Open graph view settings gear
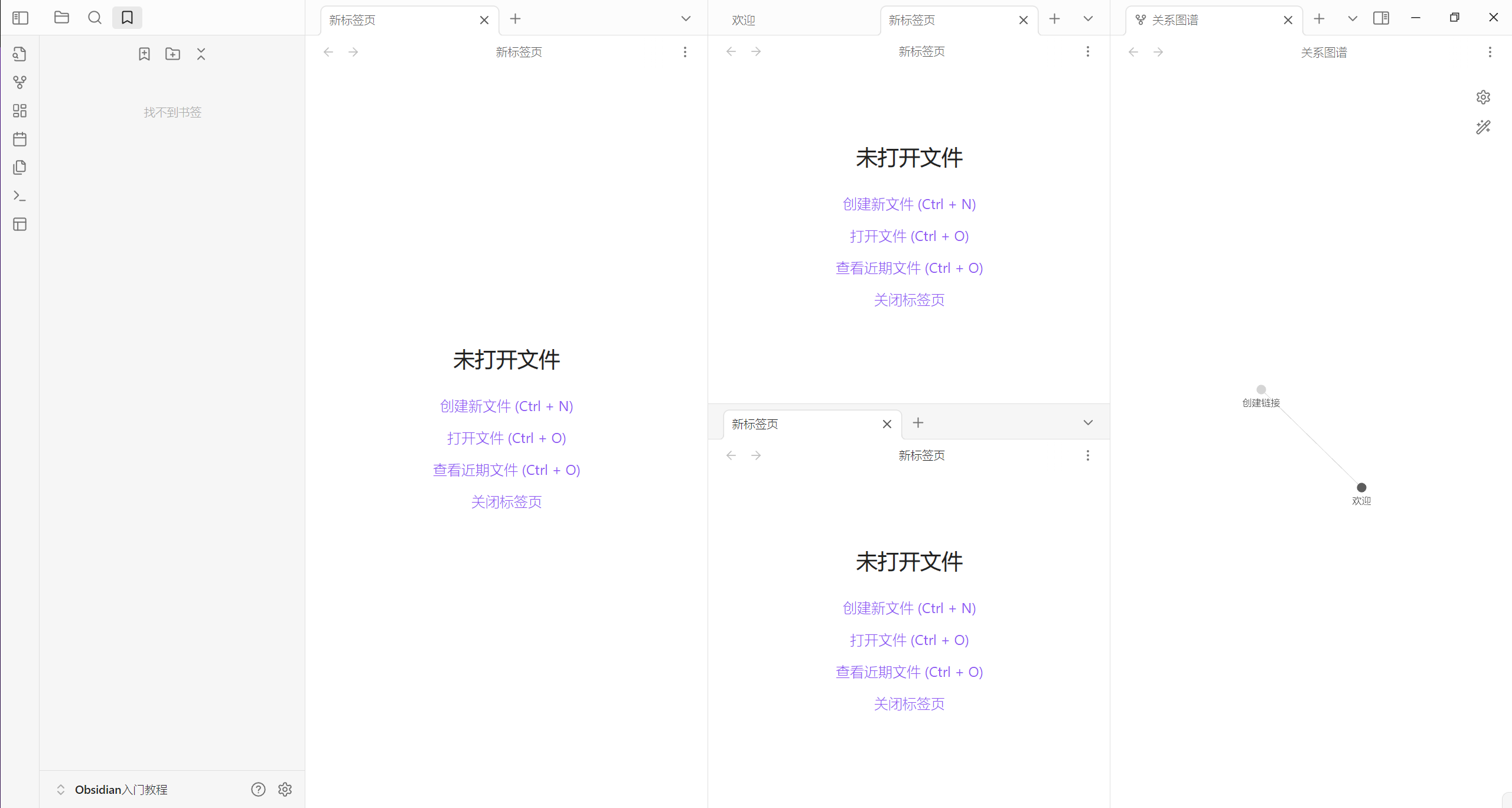 tap(1483, 97)
